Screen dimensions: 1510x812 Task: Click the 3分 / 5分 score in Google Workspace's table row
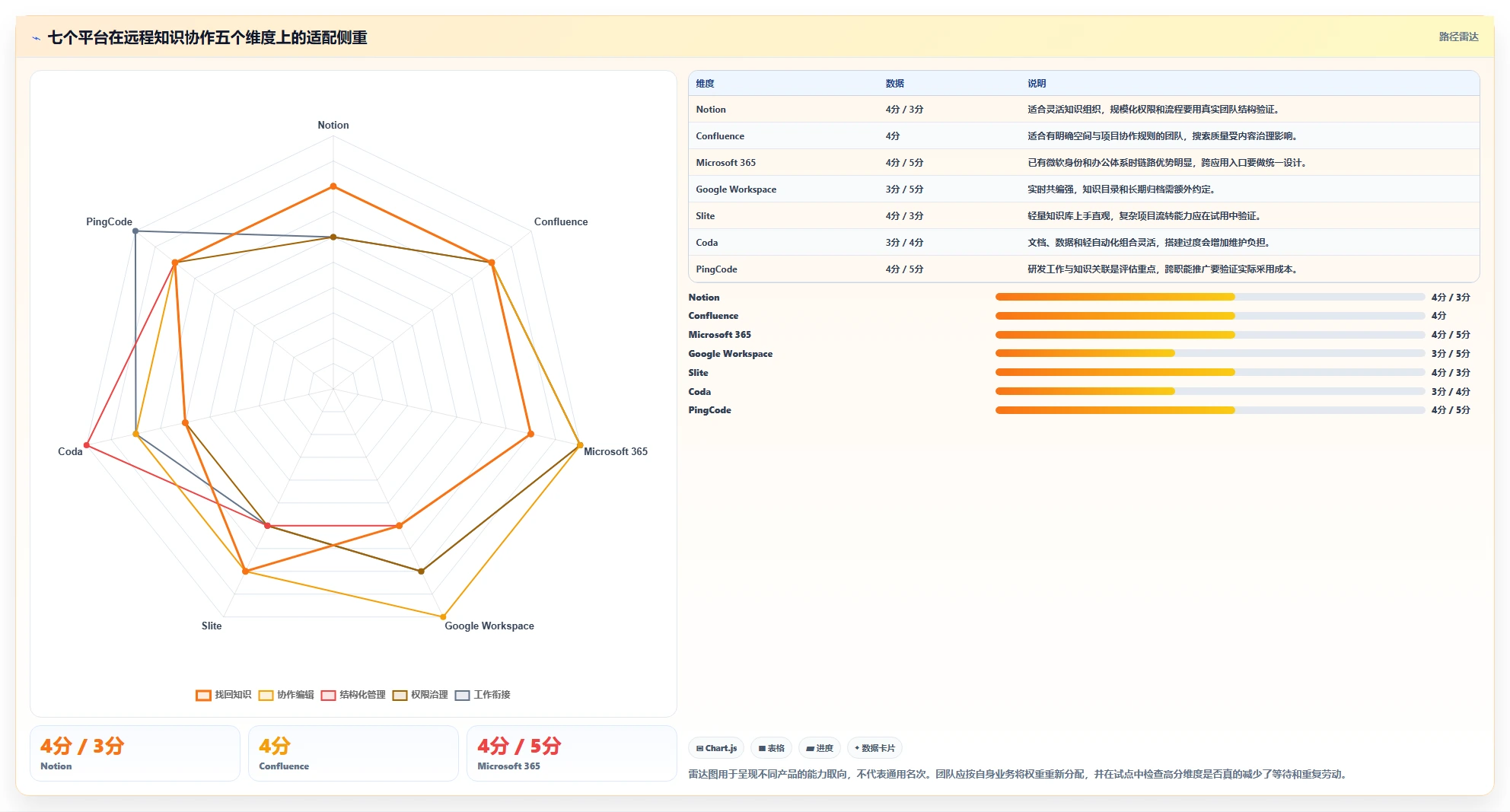(904, 189)
